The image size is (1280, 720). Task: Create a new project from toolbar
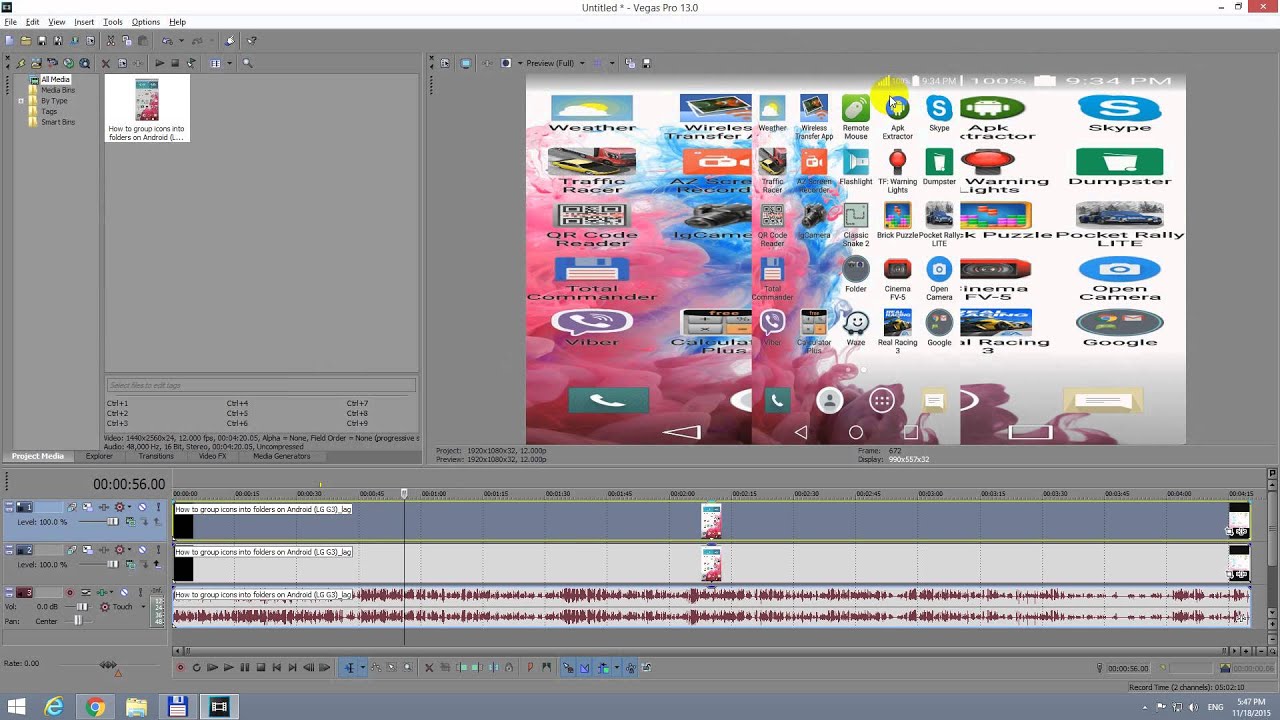click(x=10, y=41)
